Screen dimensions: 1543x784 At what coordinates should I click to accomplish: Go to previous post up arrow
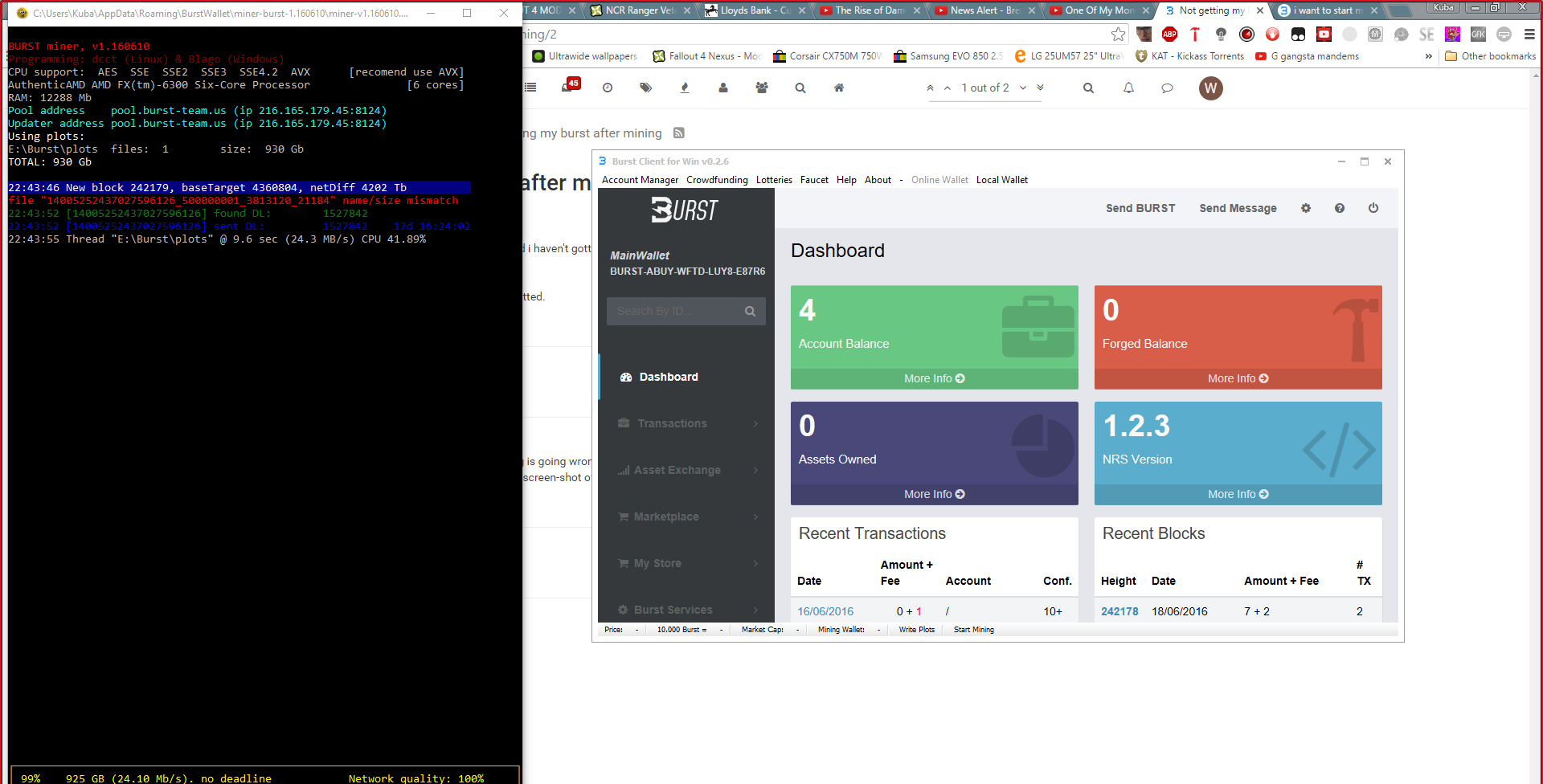[x=947, y=88]
